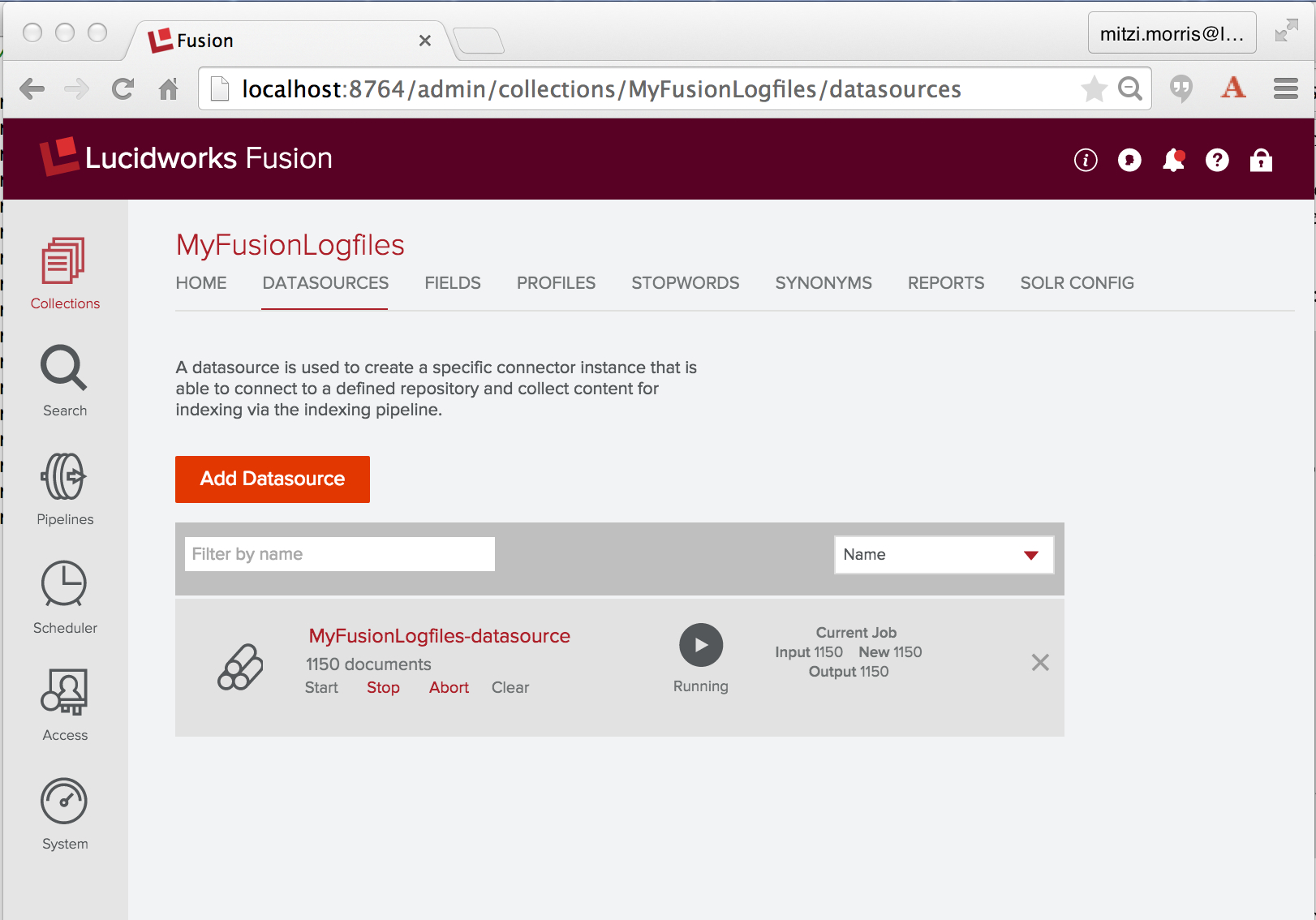Switch to the PROFILES tab

(x=557, y=283)
